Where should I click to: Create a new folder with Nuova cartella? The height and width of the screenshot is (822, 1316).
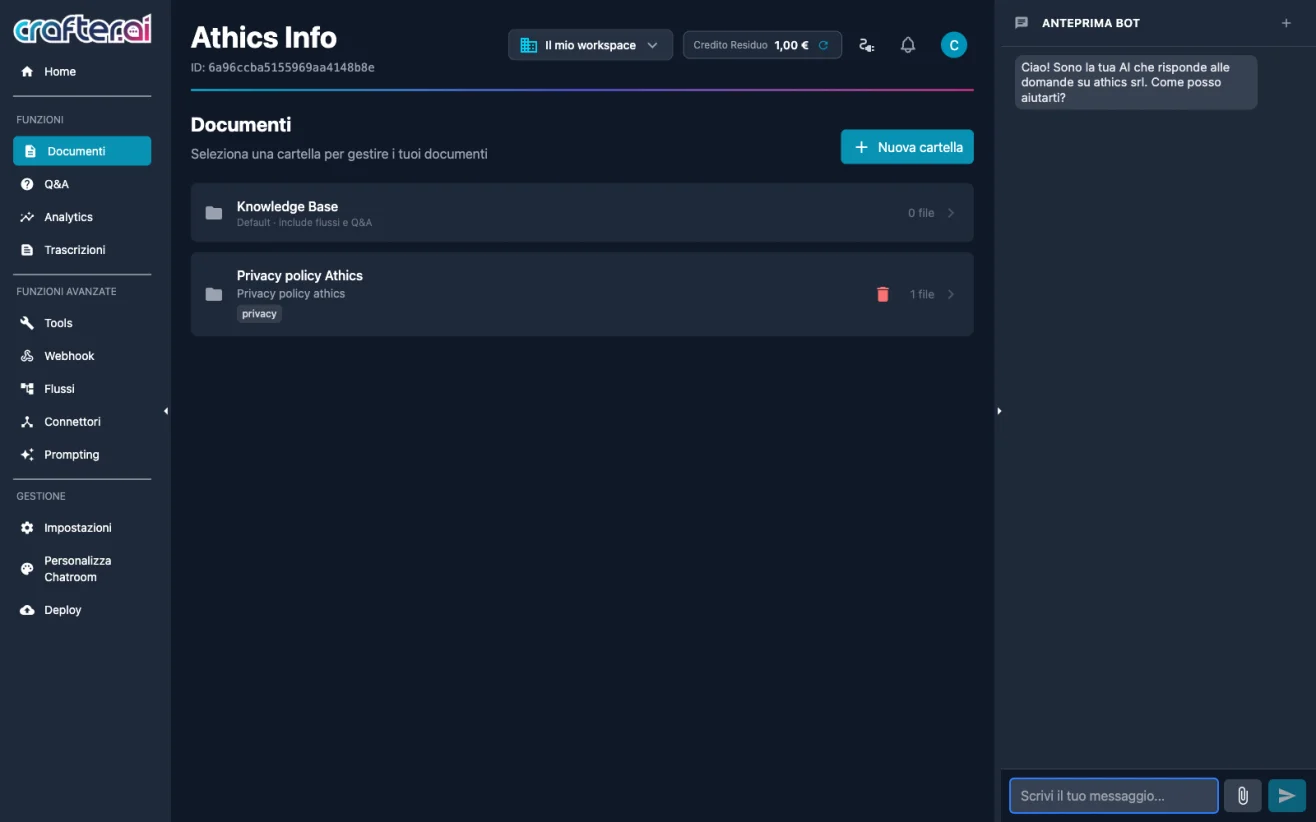click(907, 147)
